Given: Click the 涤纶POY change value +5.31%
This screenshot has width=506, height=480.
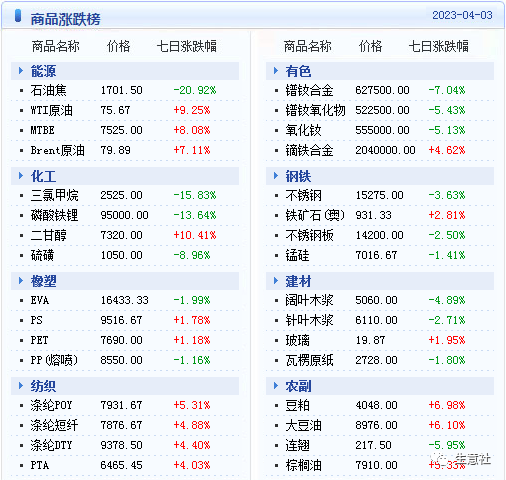Looking at the screenshot, I should point(192,405).
